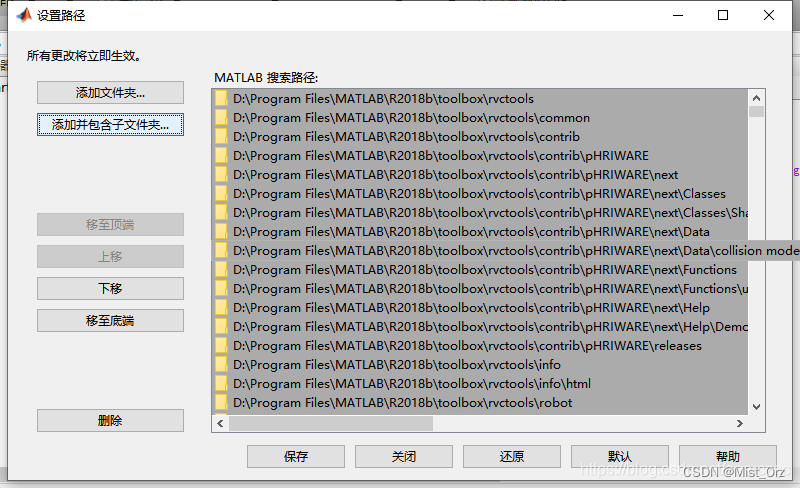Click folder icon of rvctools root path

(x=221, y=98)
